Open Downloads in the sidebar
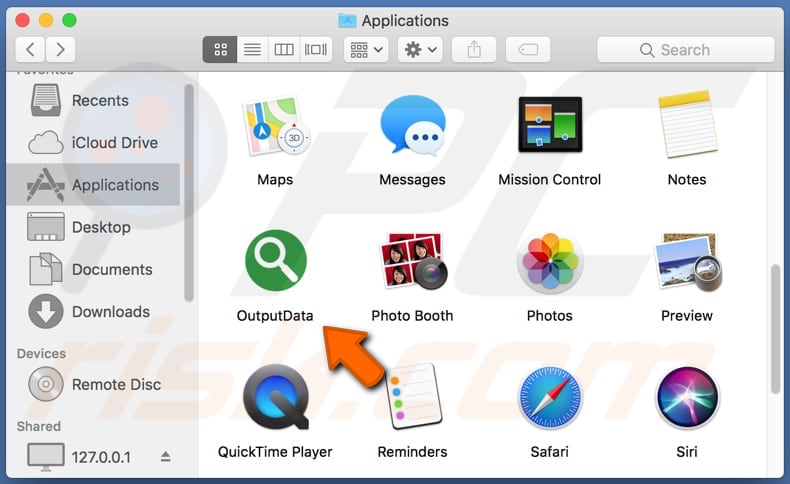Screen dimensions: 790x484 tap(93, 312)
